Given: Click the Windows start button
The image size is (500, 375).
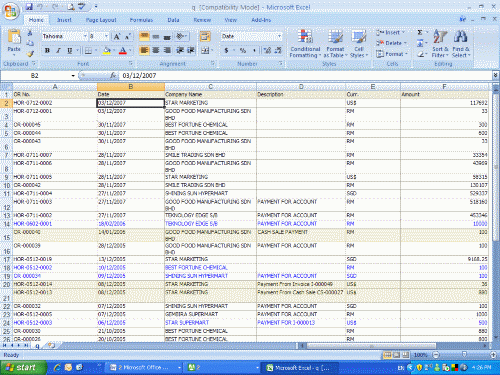Looking at the screenshot, I should coord(22,367).
